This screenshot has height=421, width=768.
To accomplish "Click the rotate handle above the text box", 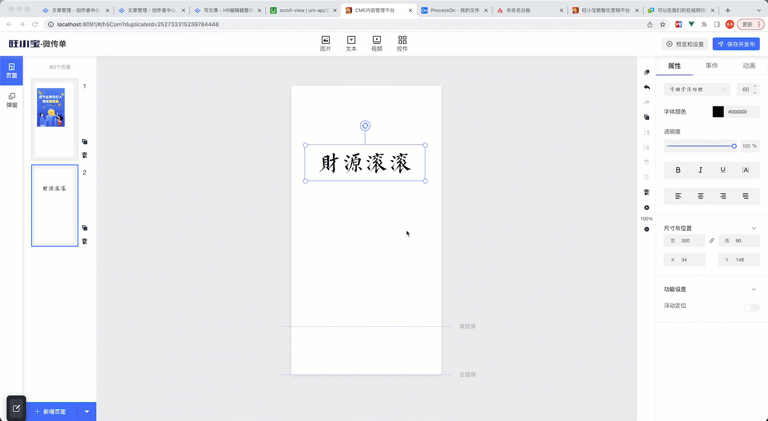I will [x=365, y=126].
